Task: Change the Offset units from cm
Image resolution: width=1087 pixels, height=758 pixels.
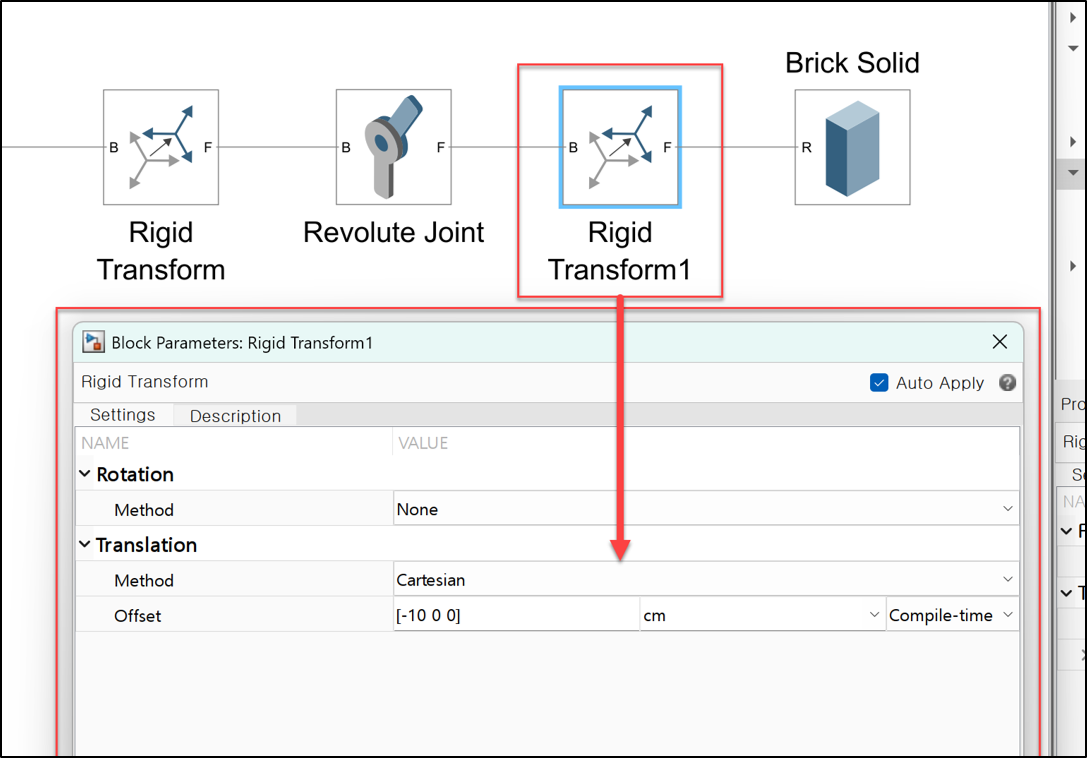Action: [x=761, y=616]
